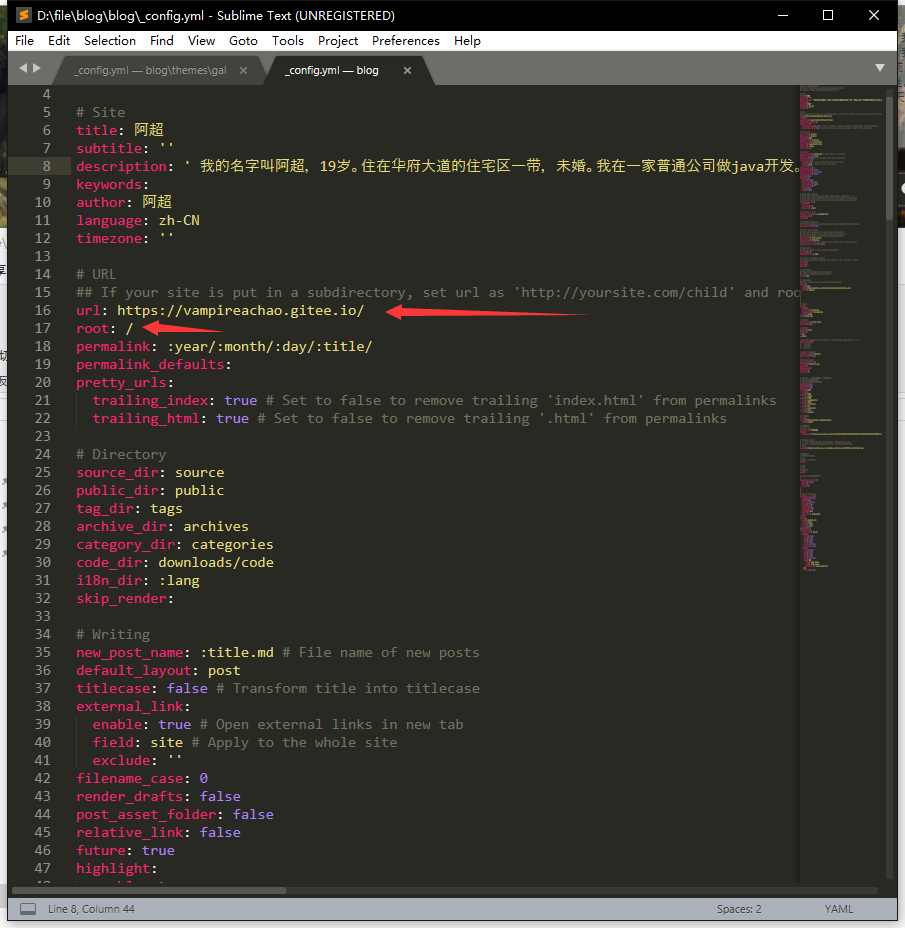905x928 pixels.
Task: Open the tab list dropdown arrow
Action: pos(880,68)
